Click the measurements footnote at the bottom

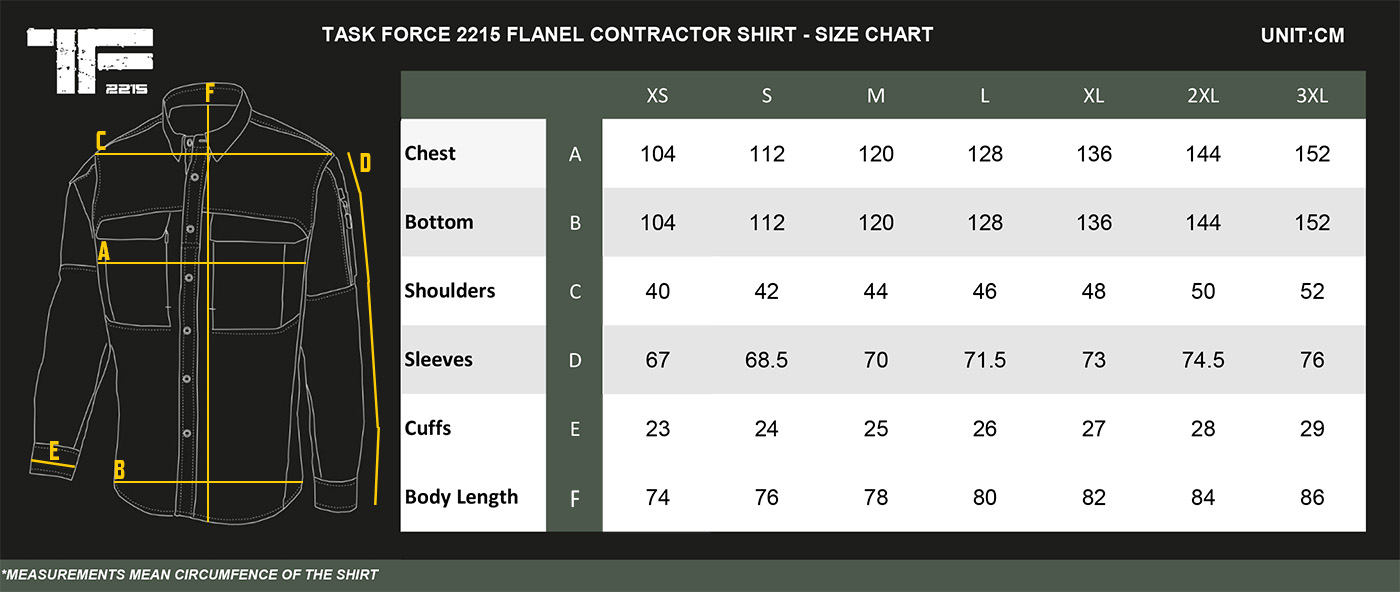coord(190,575)
